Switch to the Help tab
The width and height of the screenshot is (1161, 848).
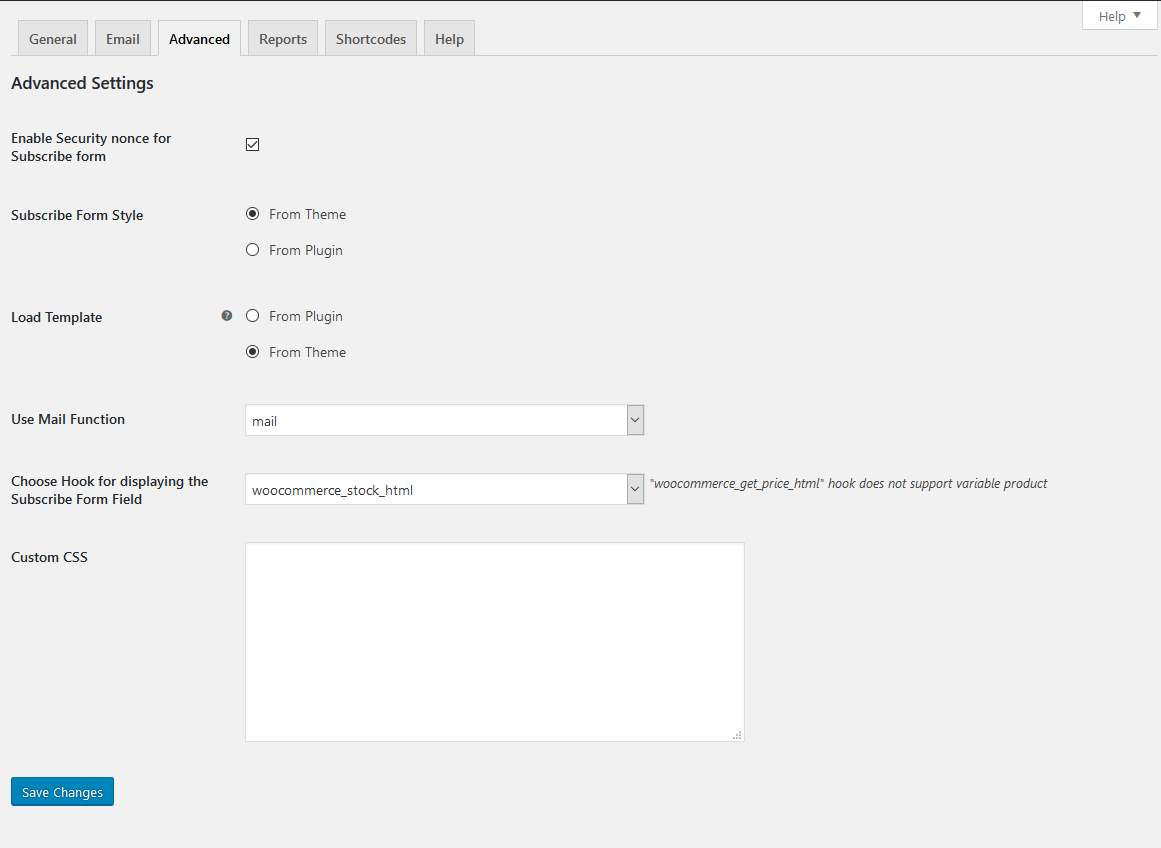[448, 37]
